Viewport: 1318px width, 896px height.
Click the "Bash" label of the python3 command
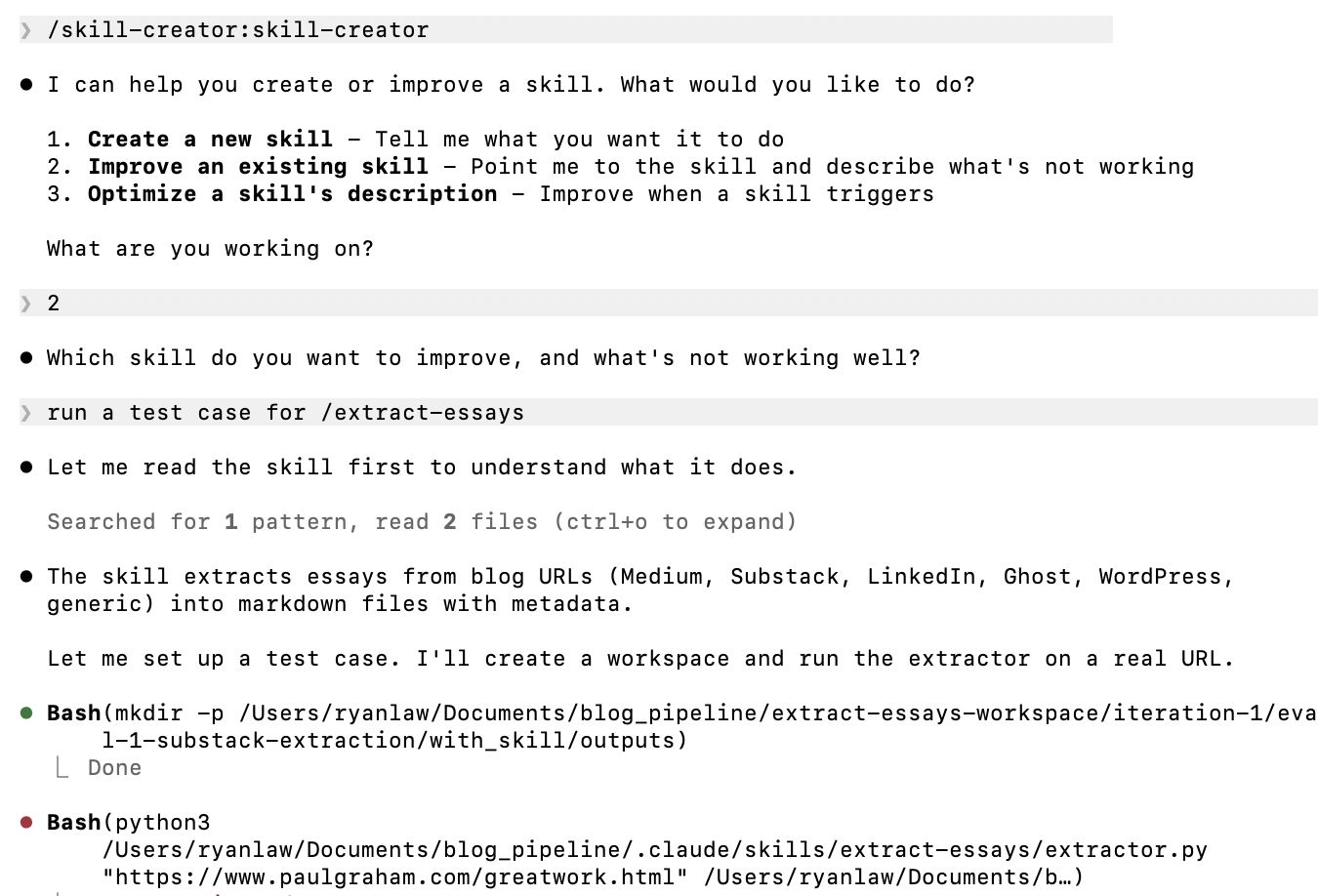pos(73,823)
